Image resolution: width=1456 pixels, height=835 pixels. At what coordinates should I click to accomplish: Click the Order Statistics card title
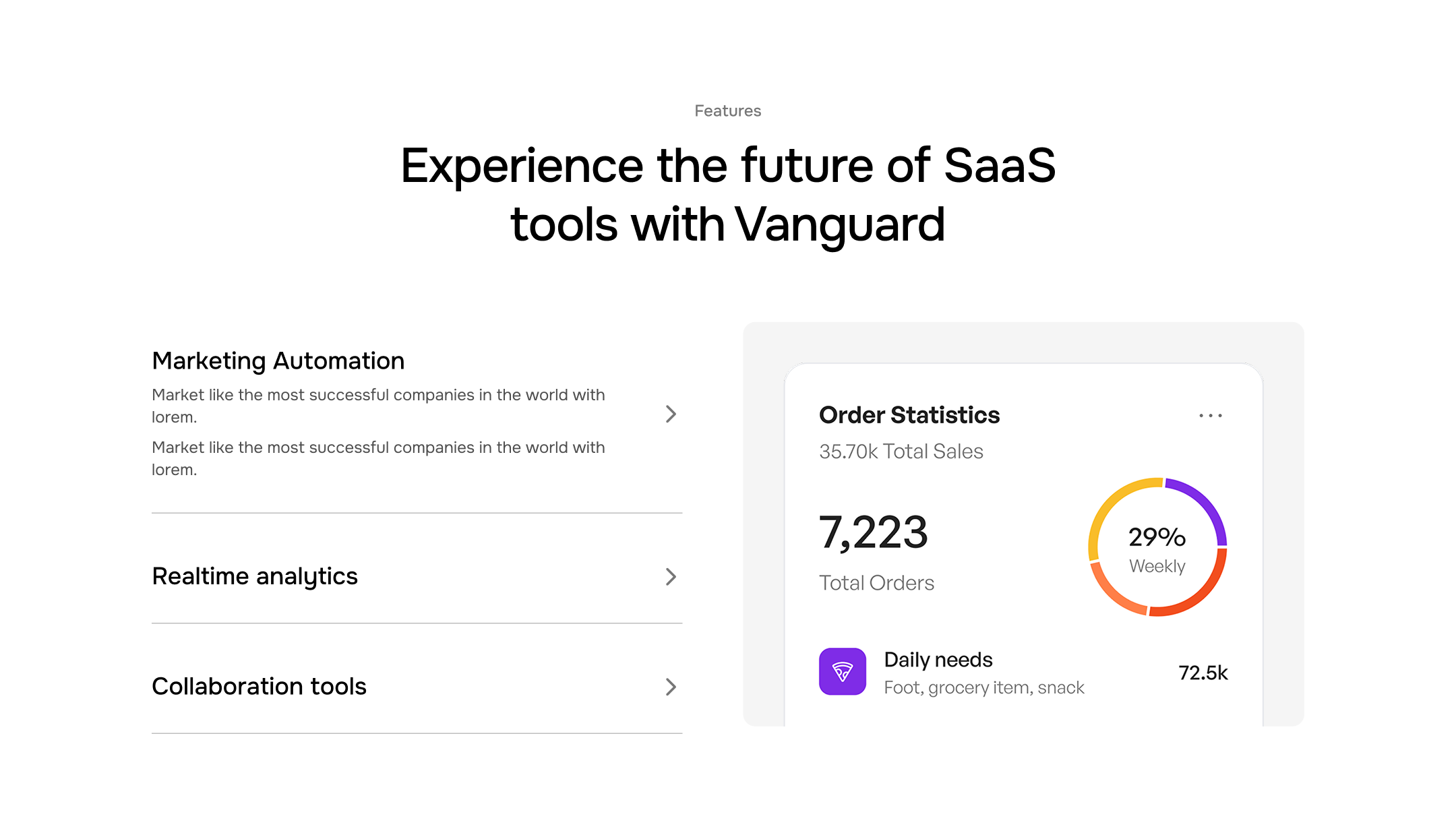[x=909, y=415]
